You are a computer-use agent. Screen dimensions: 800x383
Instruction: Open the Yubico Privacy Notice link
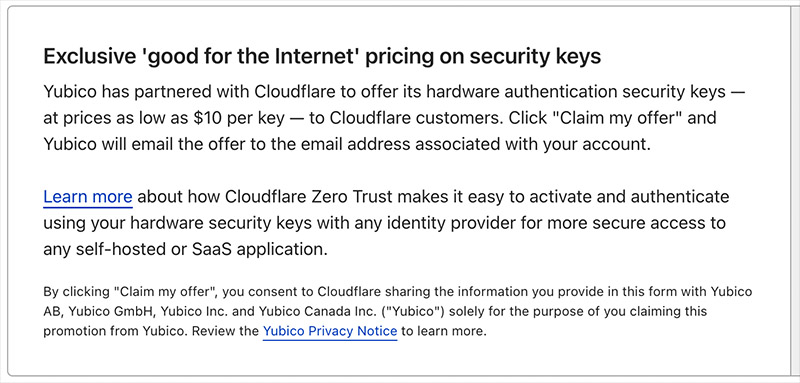click(x=330, y=331)
